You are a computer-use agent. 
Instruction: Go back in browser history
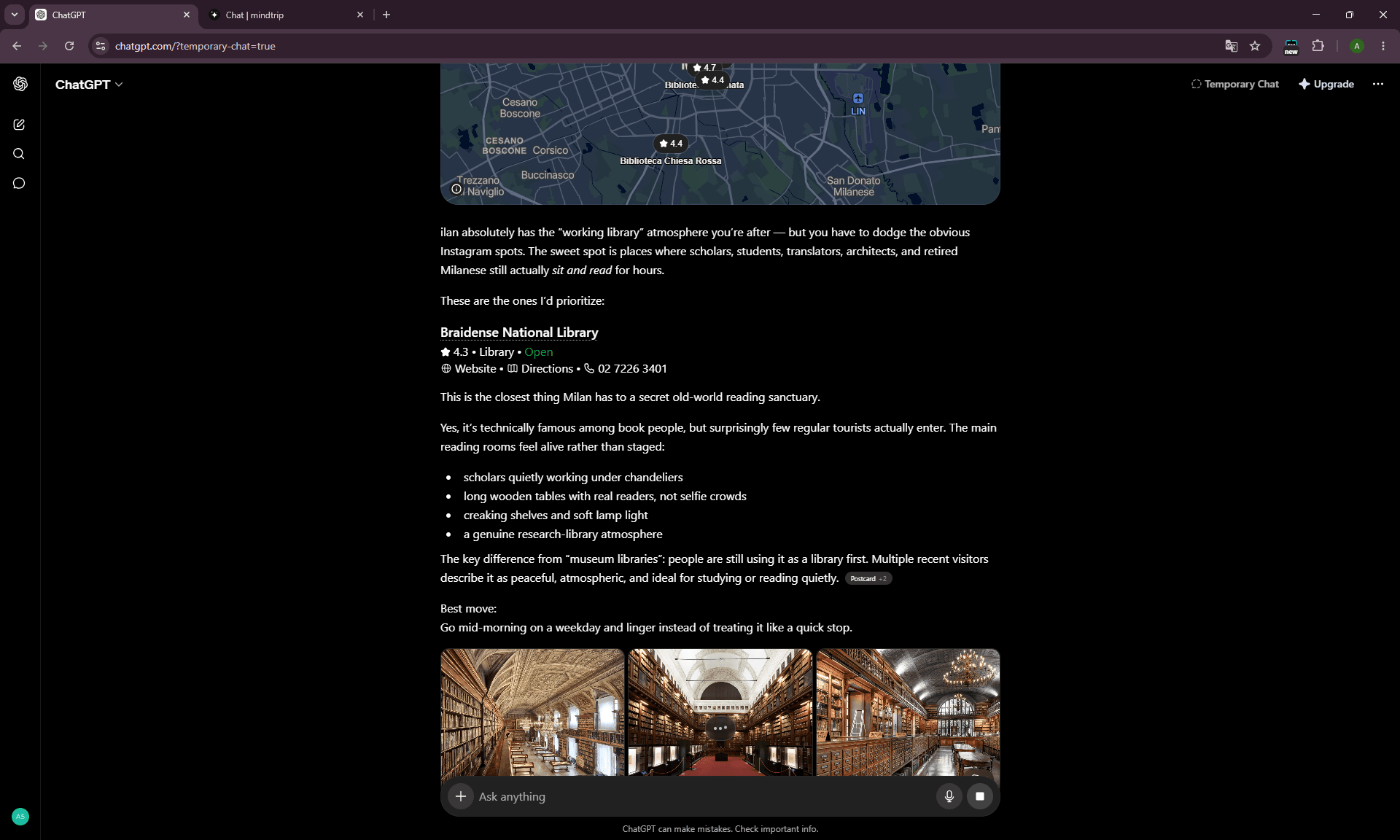click(x=17, y=46)
